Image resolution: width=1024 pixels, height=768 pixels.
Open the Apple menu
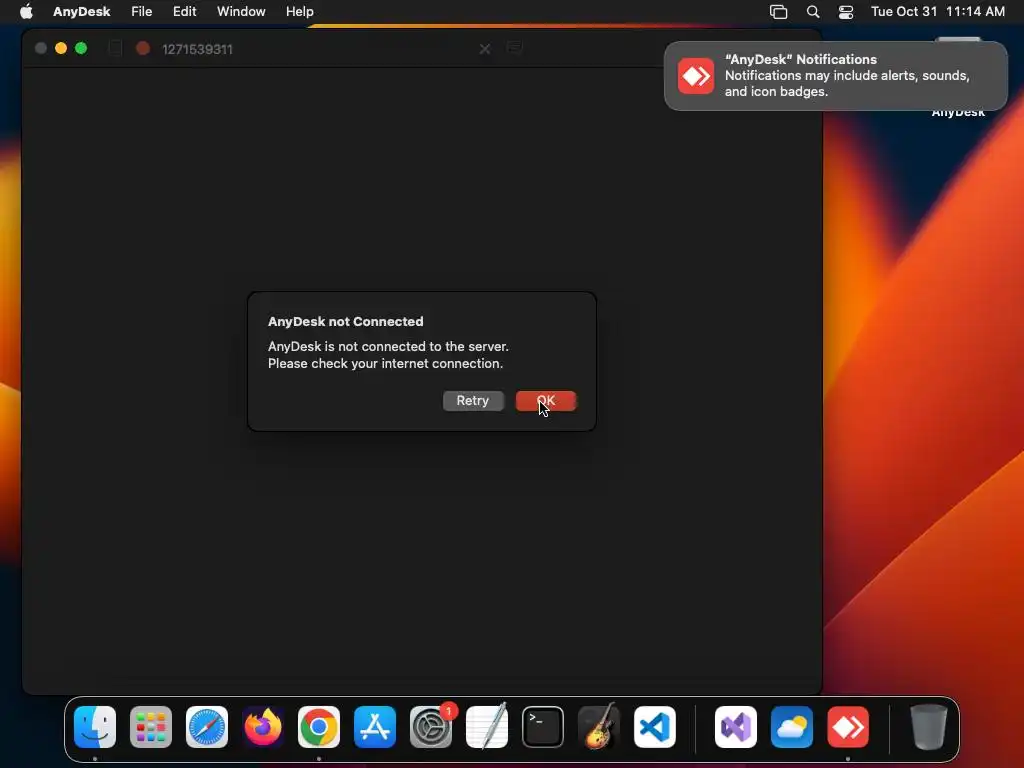[26, 12]
